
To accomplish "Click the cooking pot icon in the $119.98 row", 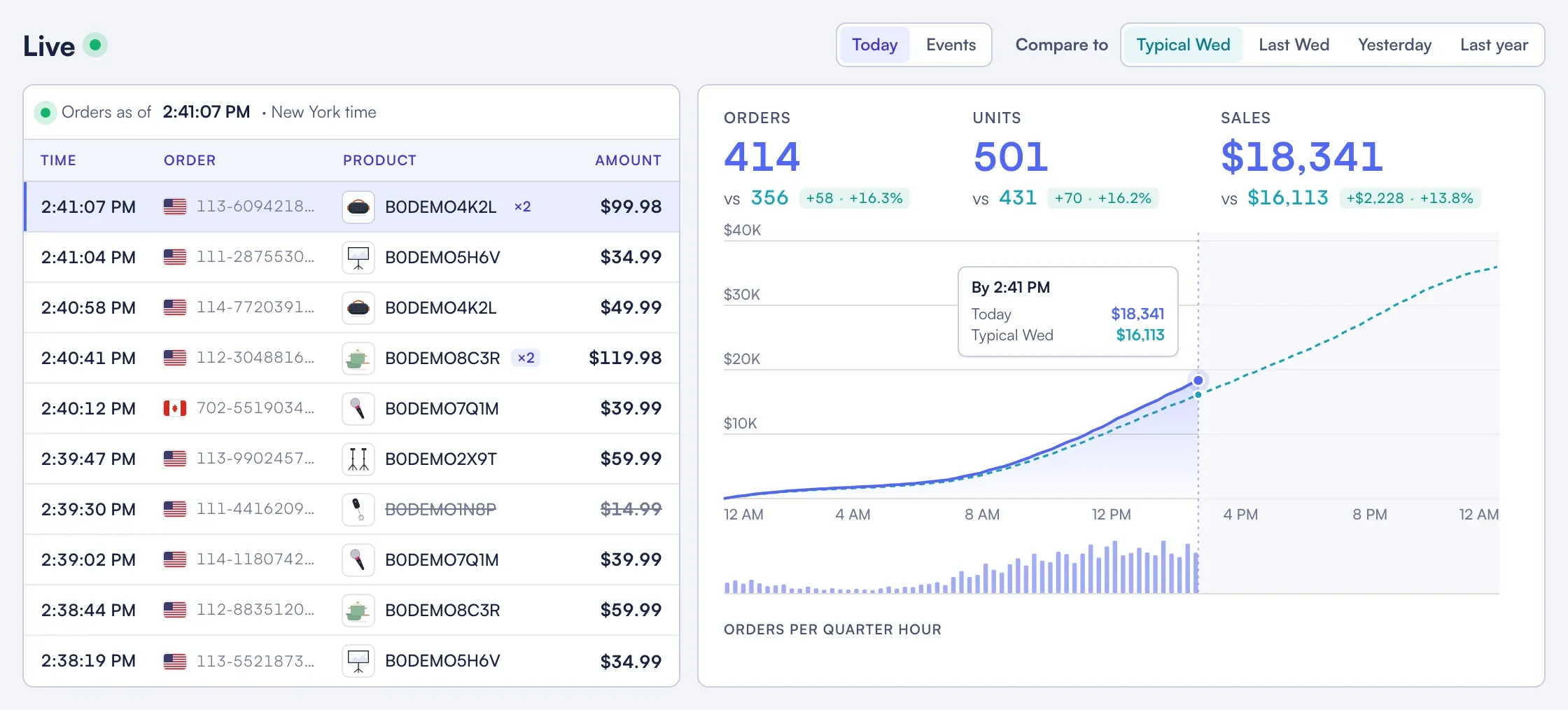I will [x=358, y=359].
